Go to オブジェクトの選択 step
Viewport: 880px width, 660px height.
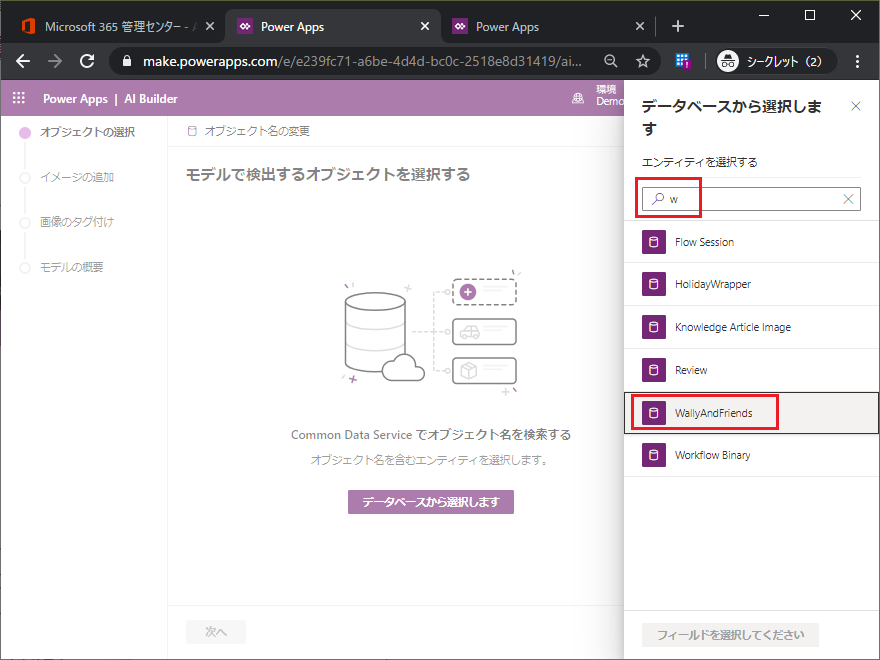(86, 132)
